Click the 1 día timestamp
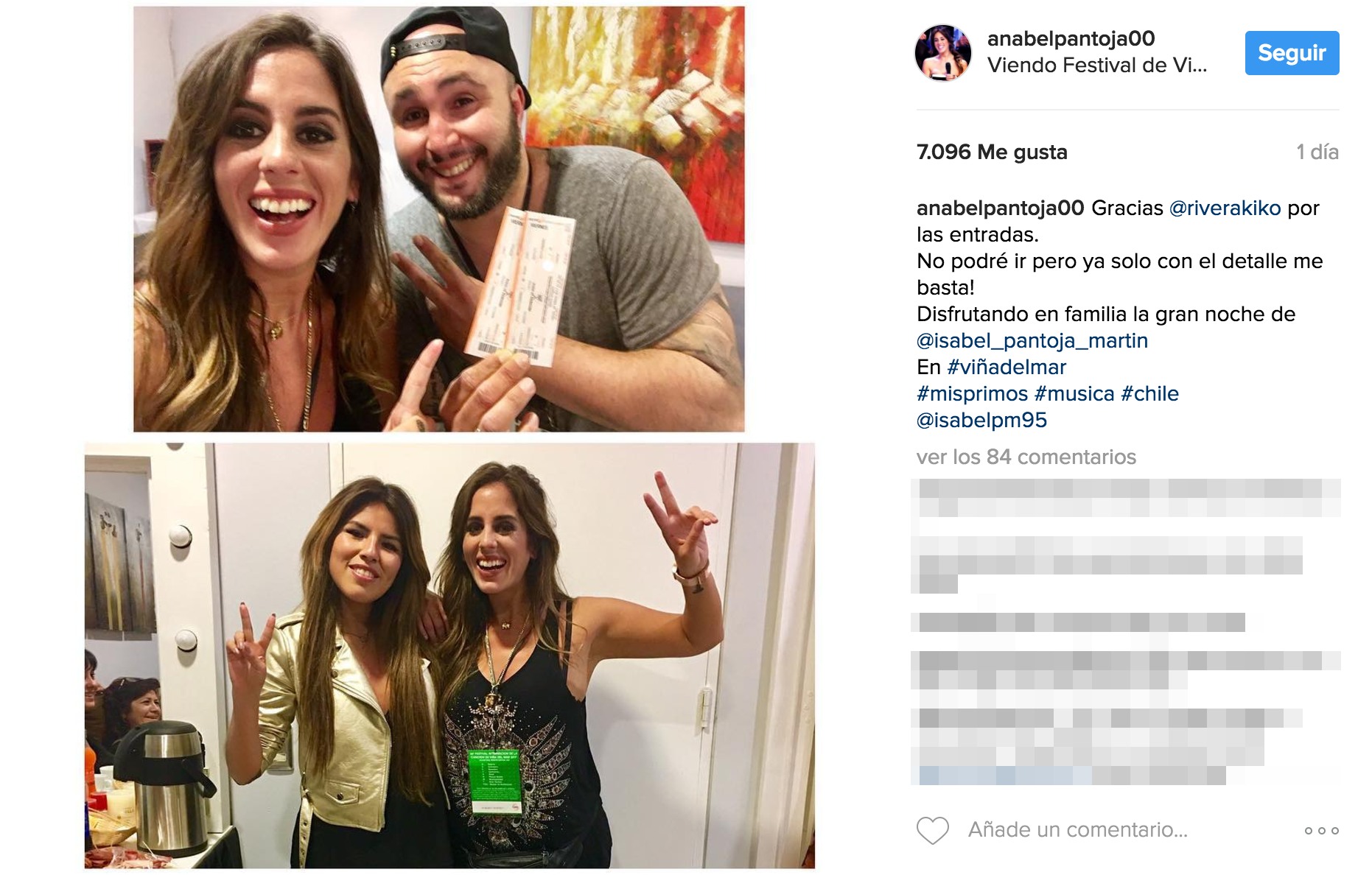Screen dimensions: 1372x875 (x=1317, y=152)
